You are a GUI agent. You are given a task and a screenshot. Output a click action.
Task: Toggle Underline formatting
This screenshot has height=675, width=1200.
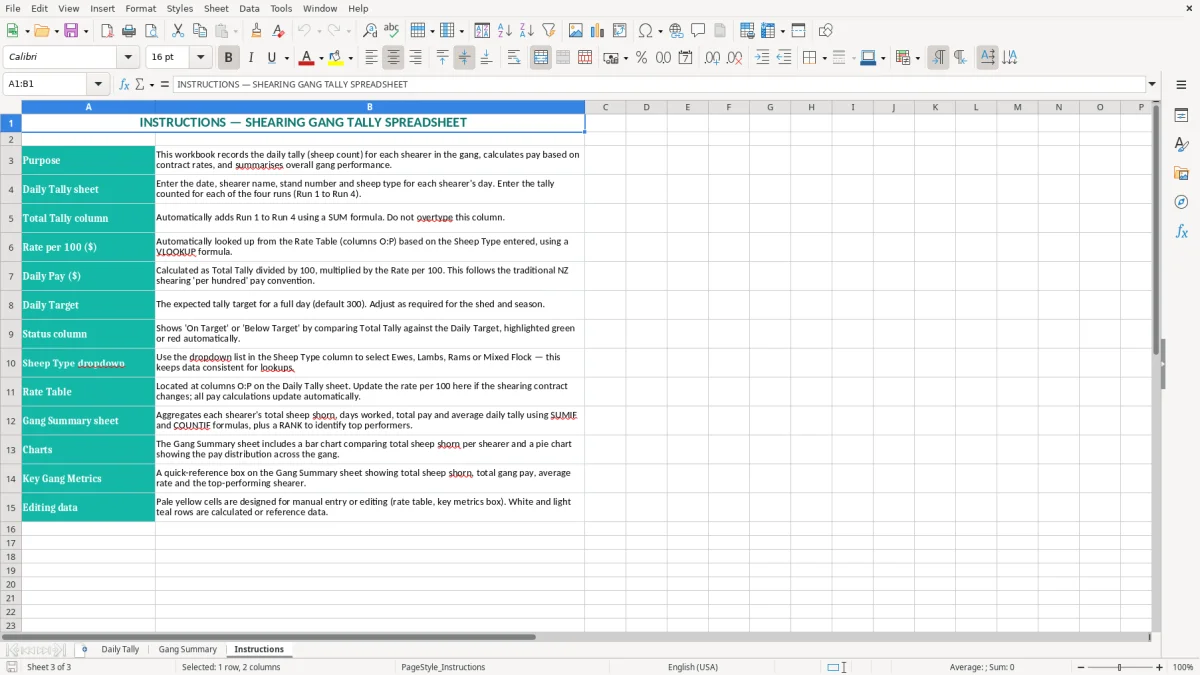271,58
